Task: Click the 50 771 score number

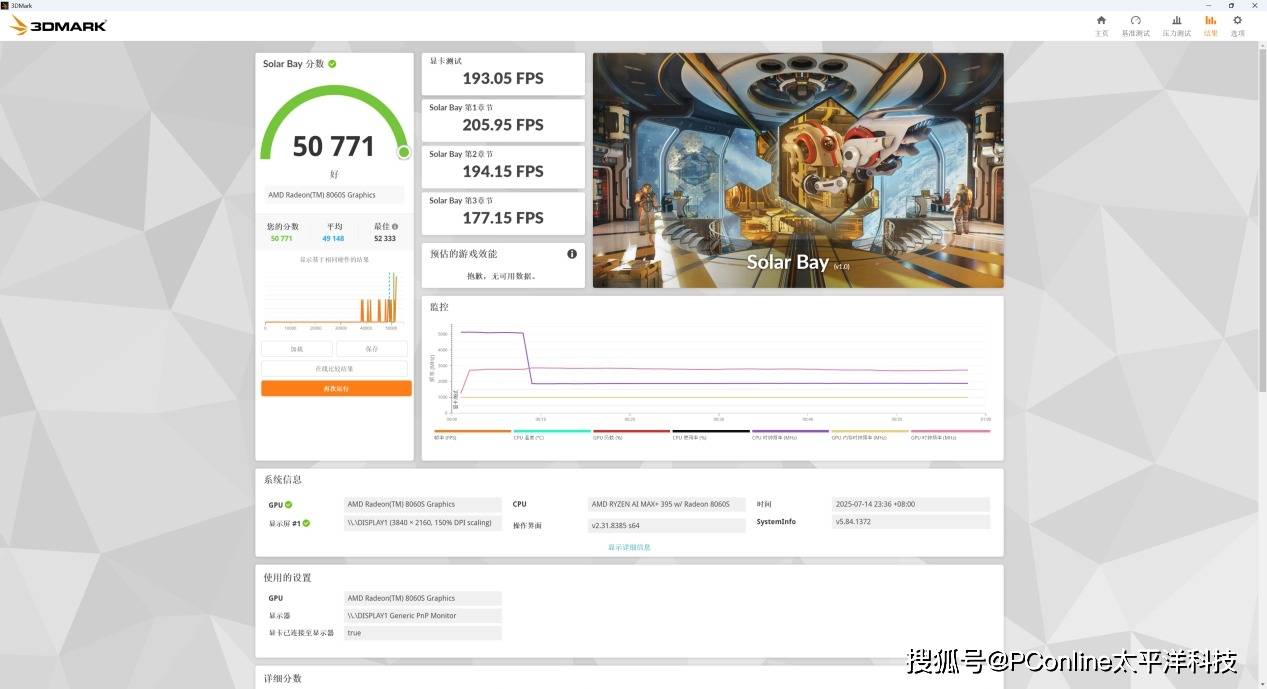Action: 333,147
